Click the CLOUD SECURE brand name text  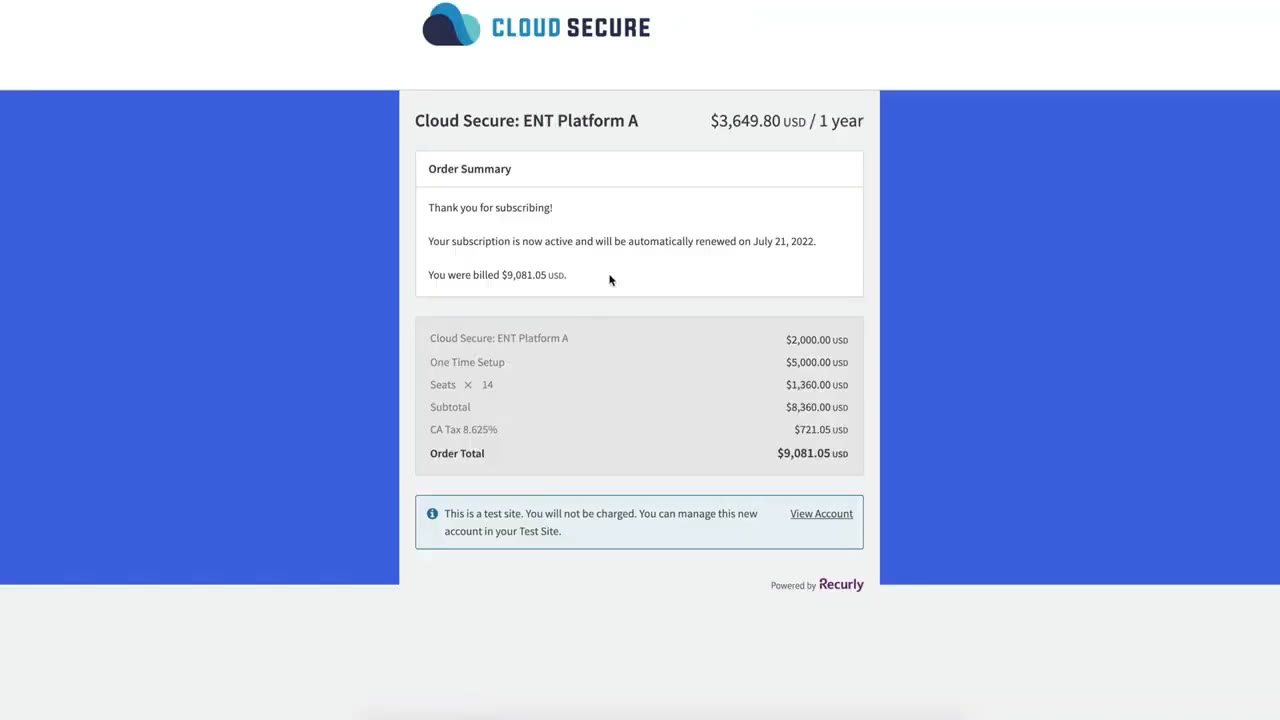click(x=571, y=28)
